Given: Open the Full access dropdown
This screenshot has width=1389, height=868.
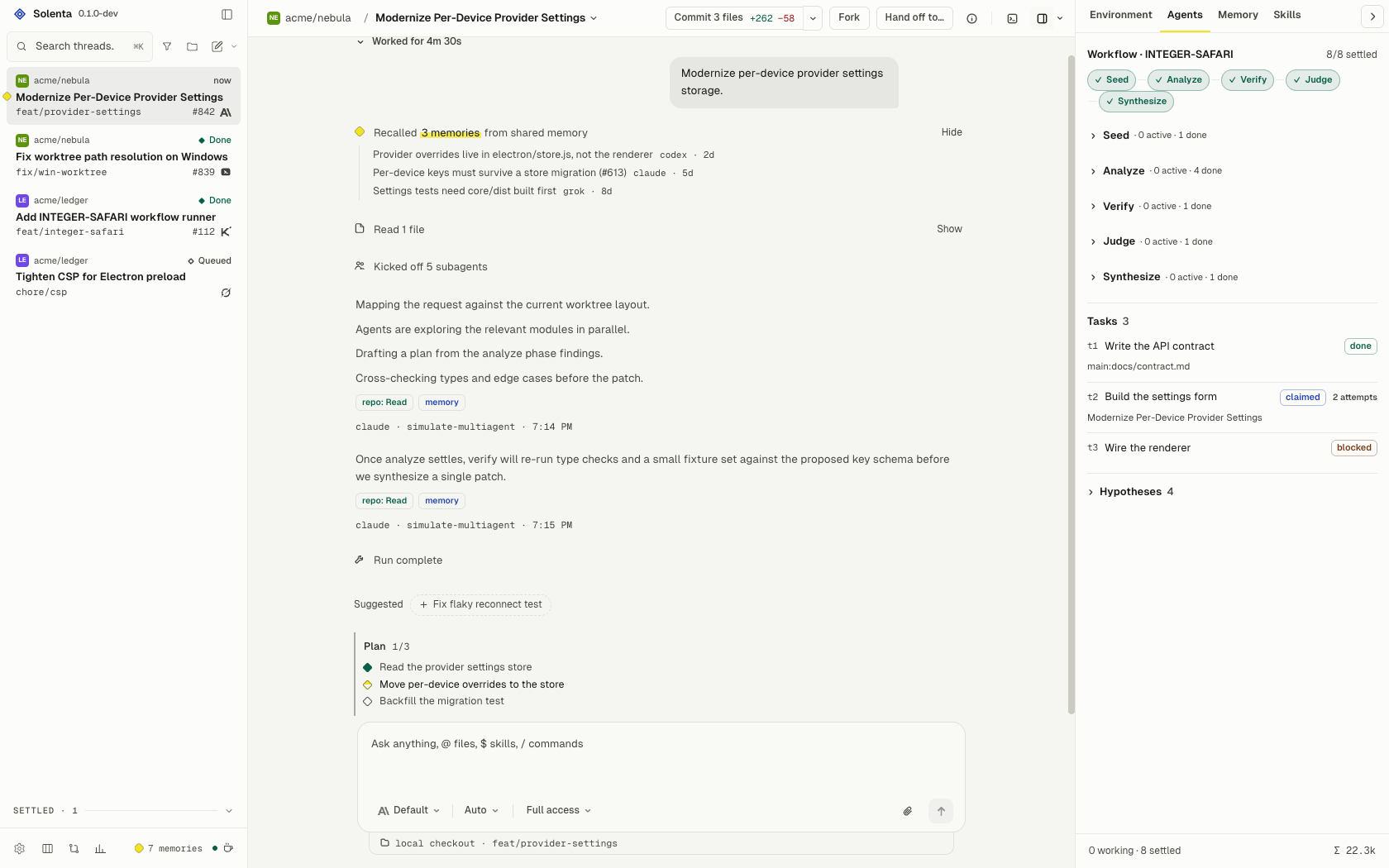Looking at the screenshot, I should click(558, 810).
